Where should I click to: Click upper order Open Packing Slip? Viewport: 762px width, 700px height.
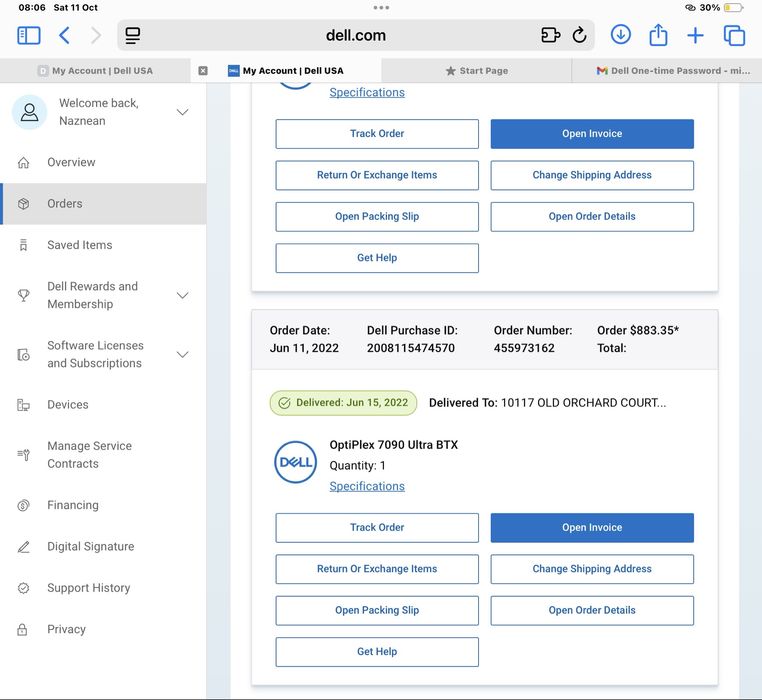coord(377,216)
